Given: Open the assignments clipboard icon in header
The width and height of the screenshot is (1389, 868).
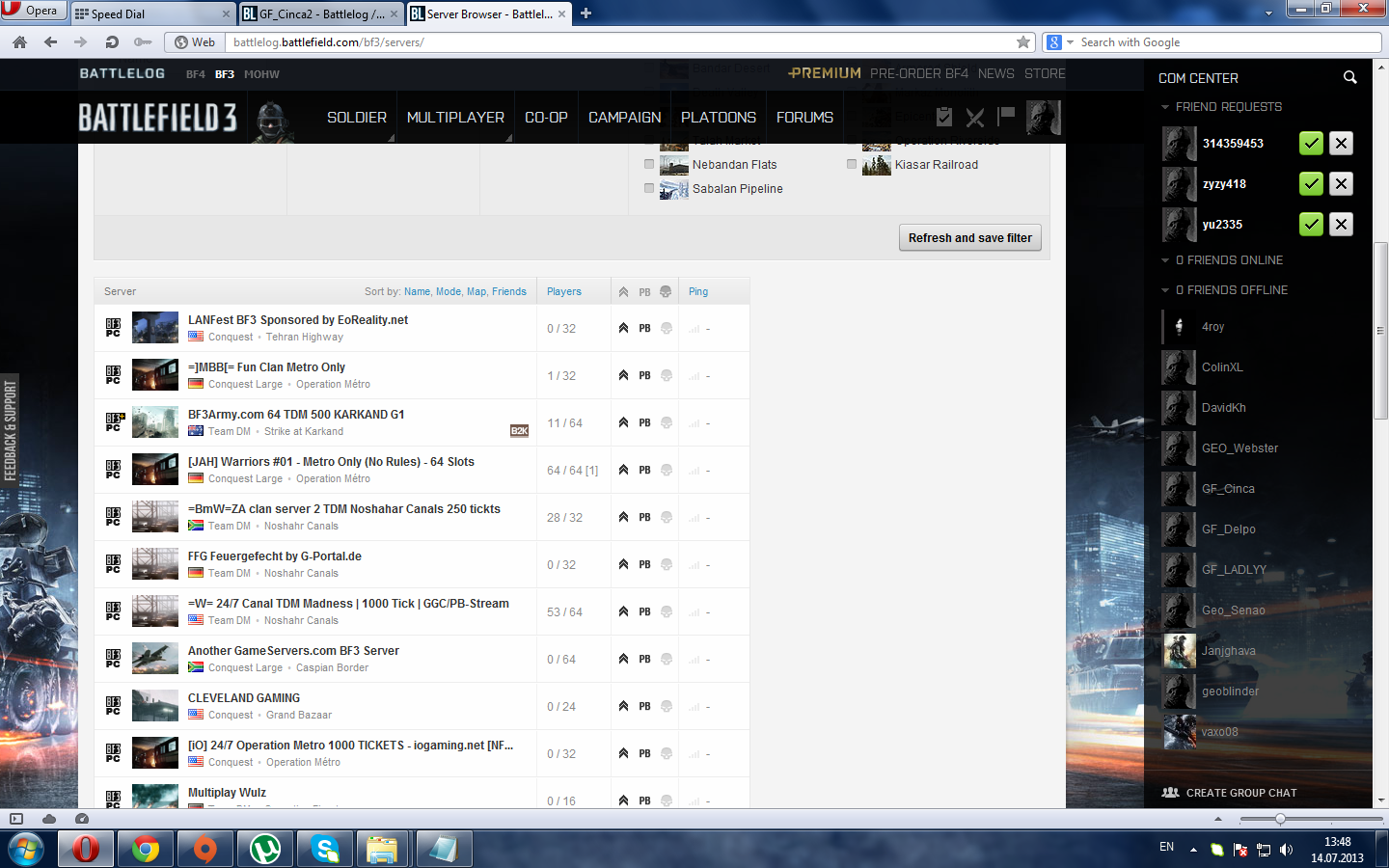Looking at the screenshot, I should point(944,117).
